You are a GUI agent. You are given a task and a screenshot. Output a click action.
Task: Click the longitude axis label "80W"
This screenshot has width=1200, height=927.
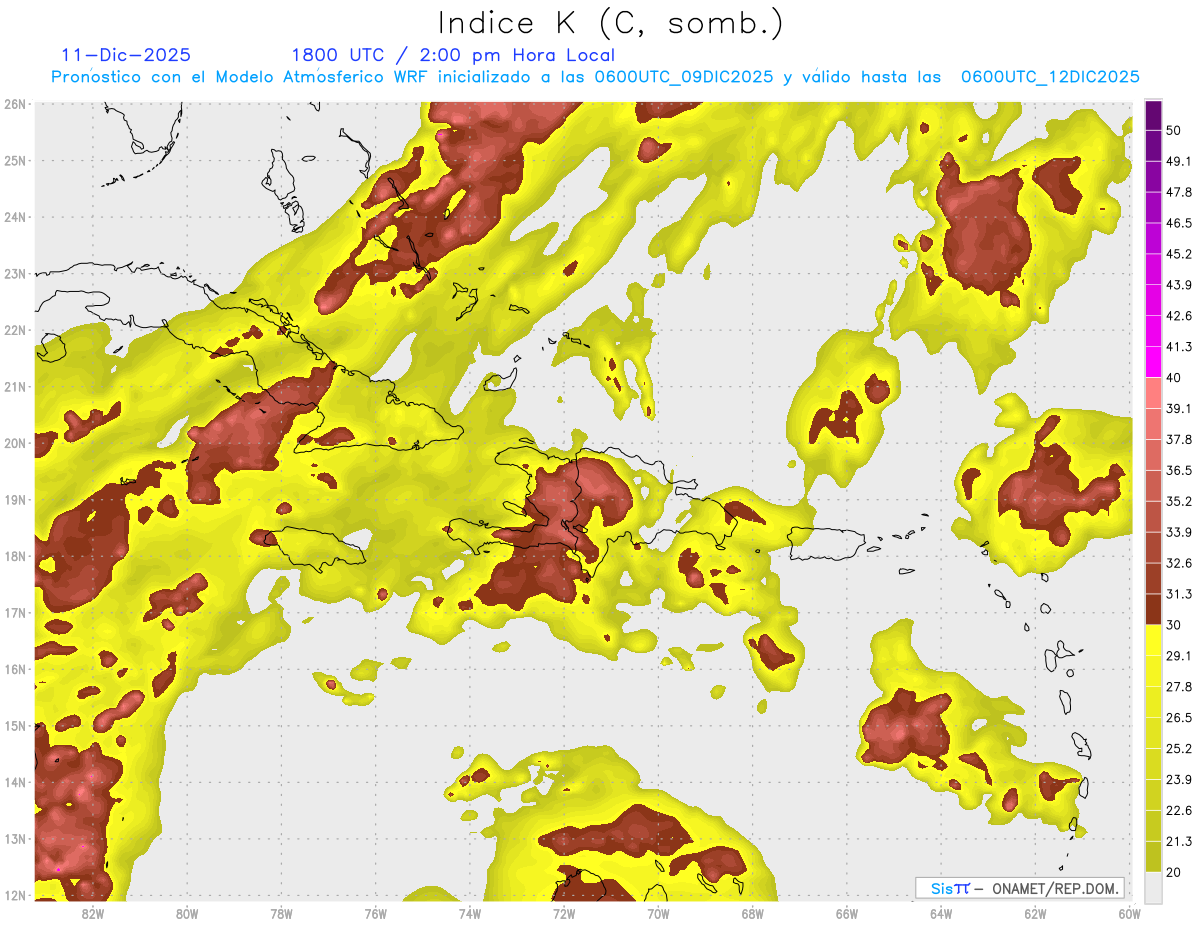pos(187,913)
